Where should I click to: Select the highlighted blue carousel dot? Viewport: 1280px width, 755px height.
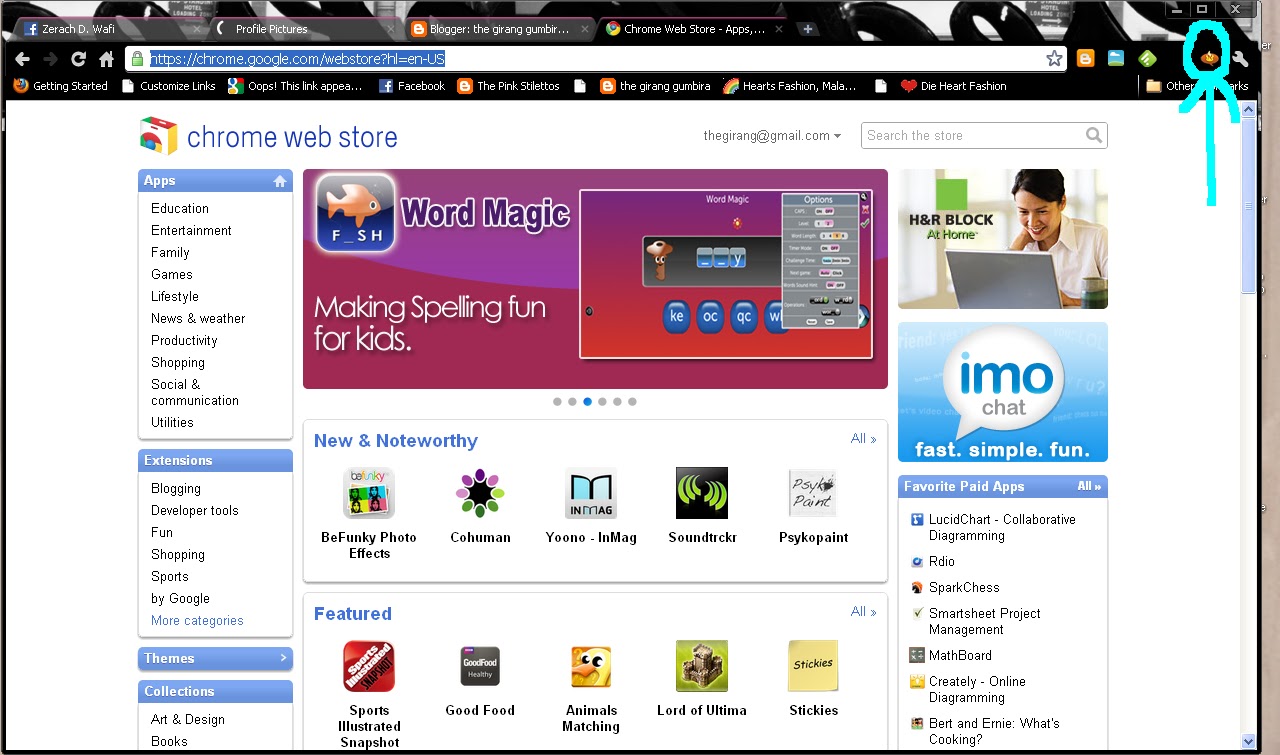coord(587,402)
